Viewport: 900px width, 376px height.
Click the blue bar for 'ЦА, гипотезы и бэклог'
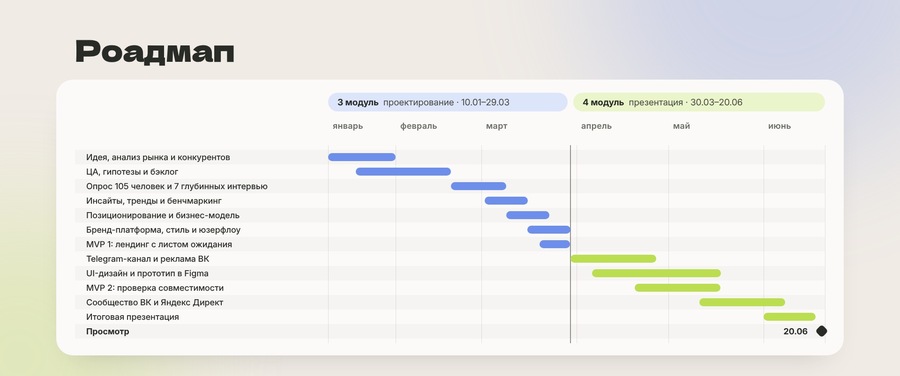(404, 172)
